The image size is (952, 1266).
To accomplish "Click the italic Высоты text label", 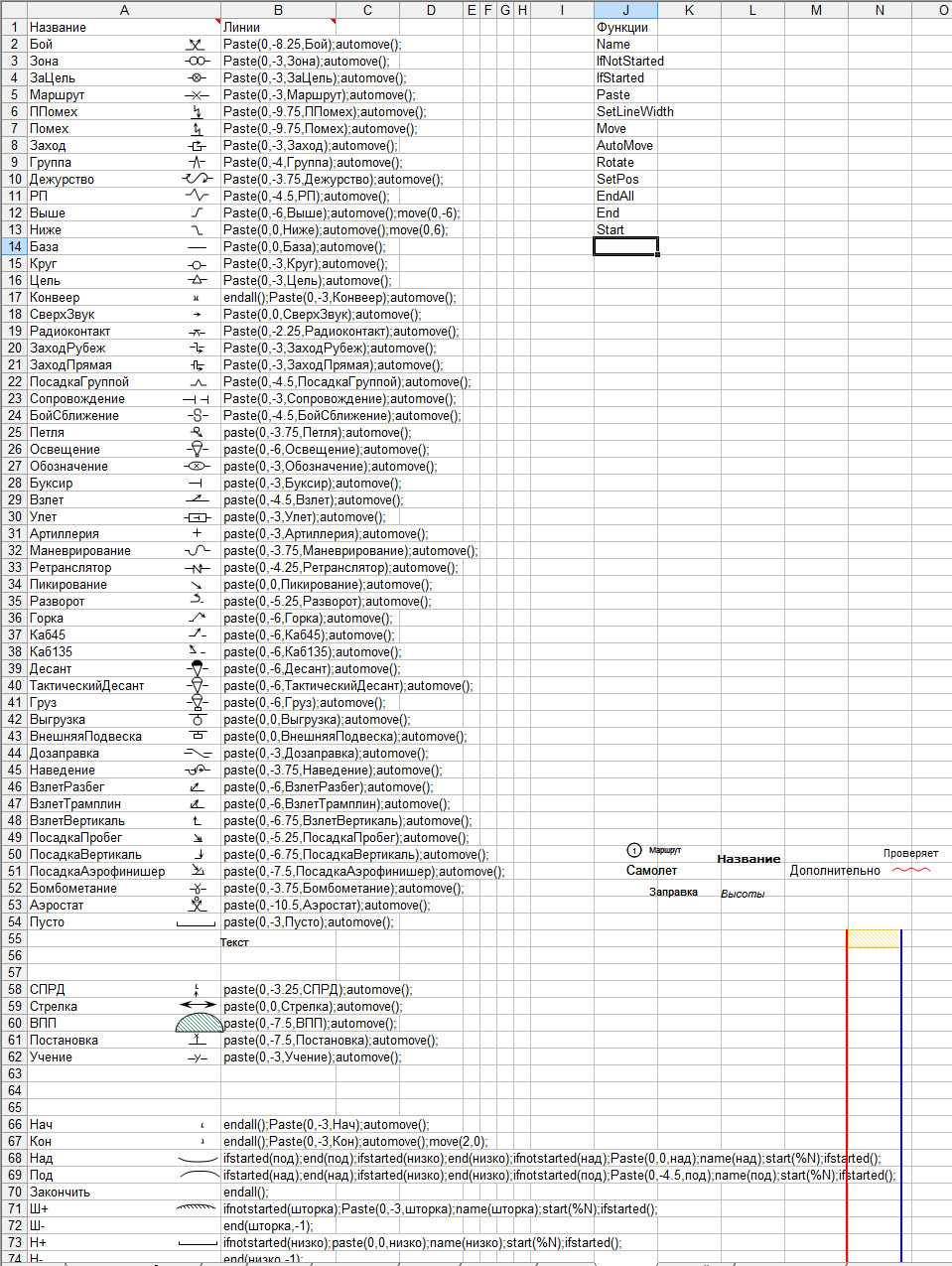I will point(743,894).
